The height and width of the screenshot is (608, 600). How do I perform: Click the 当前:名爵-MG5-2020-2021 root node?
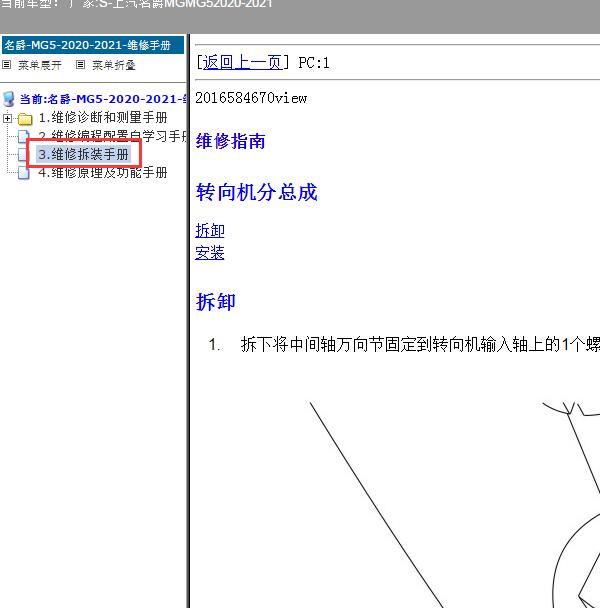pyautogui.click(x=103, y=99)
